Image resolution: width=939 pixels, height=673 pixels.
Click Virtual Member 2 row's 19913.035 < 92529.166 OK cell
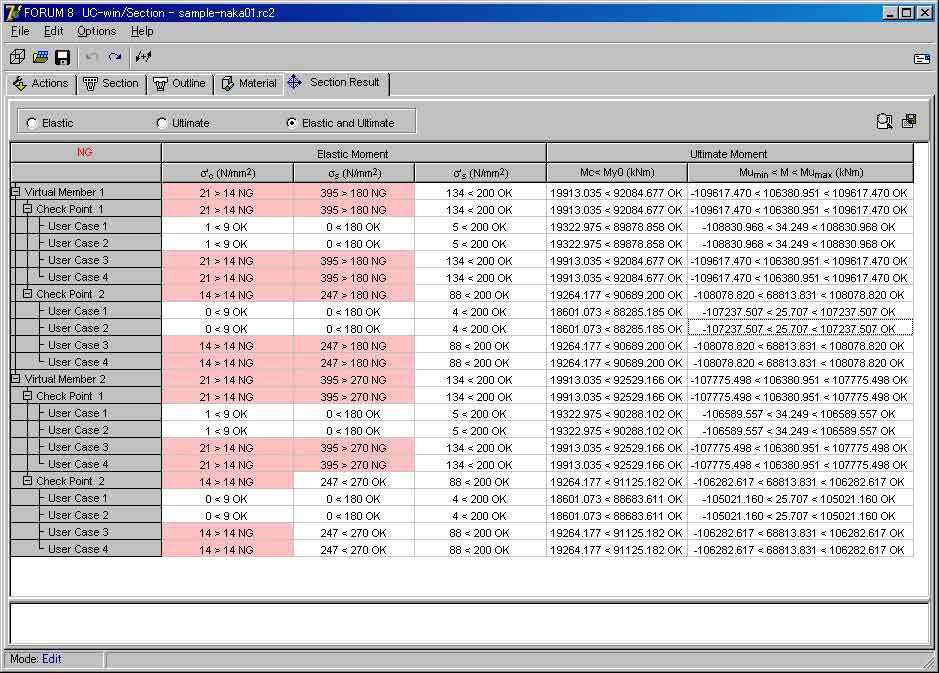coord(616,380)
